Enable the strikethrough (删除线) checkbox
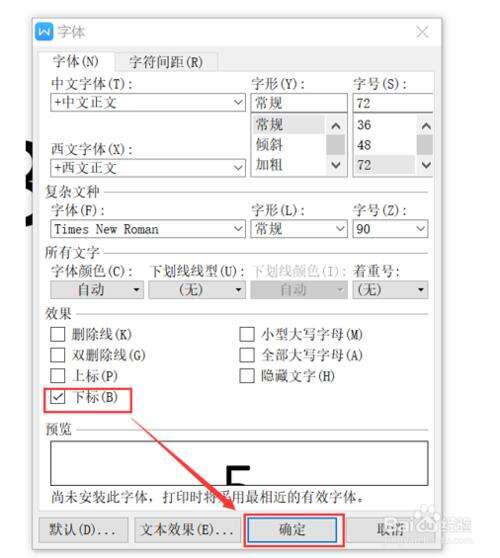This screenshot has width=500, height=558. pyautogui.click(x=58, y=335)
